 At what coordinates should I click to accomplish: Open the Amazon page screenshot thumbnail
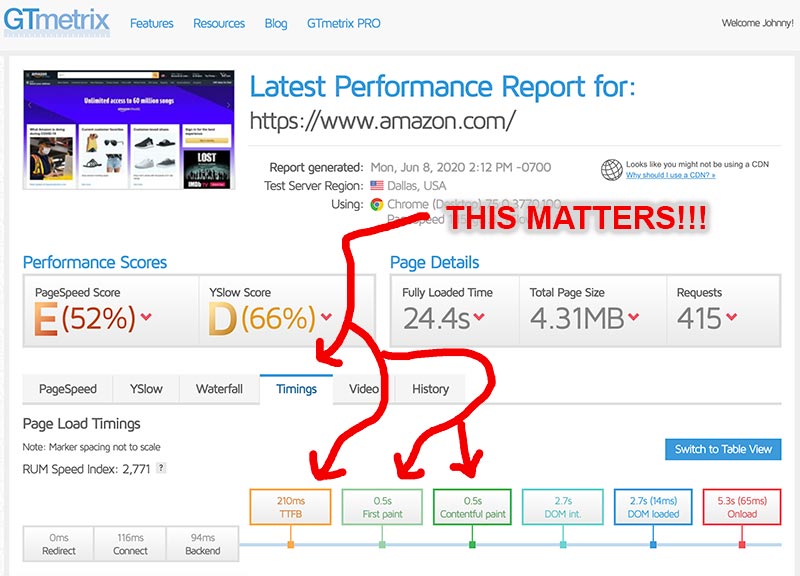(x=128, y=132)
